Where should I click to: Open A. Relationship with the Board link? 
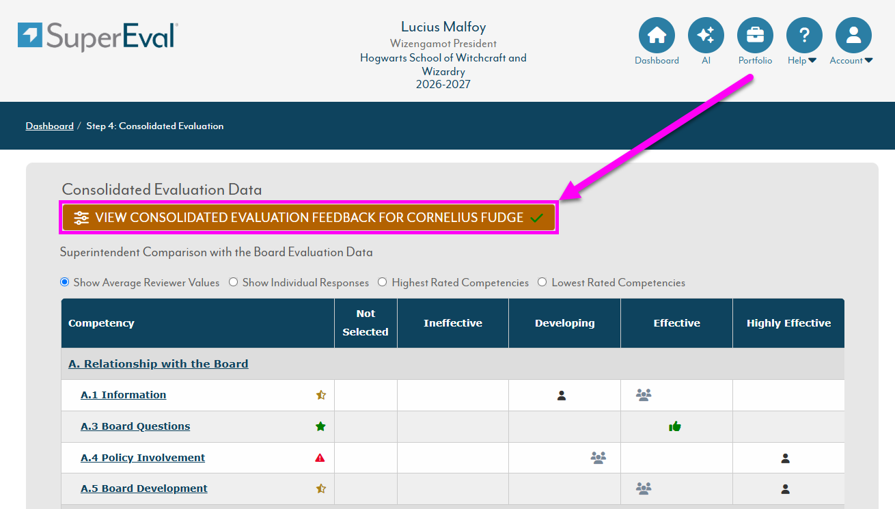158,364
